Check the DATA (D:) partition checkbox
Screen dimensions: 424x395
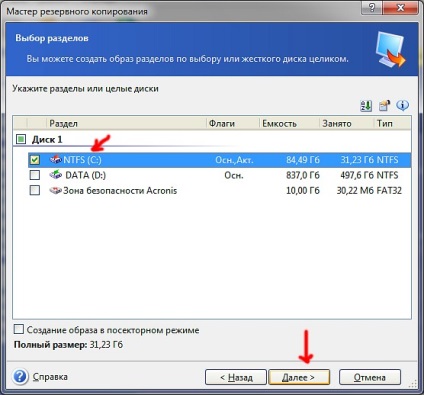point(35,175)
